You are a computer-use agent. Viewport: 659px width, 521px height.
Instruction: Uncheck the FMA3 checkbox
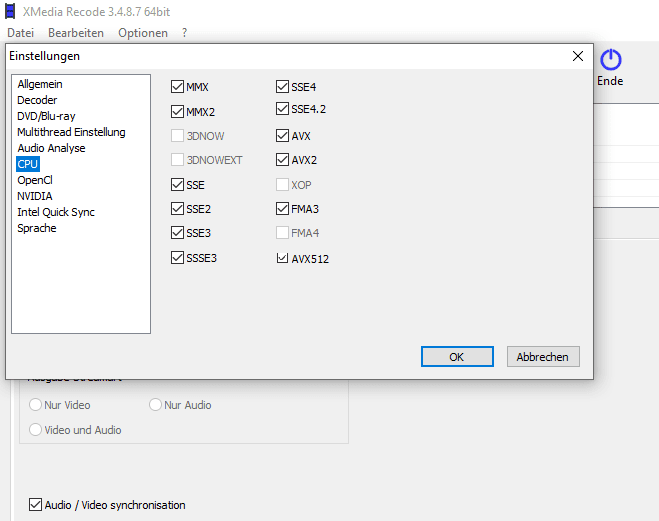[282, 208]
